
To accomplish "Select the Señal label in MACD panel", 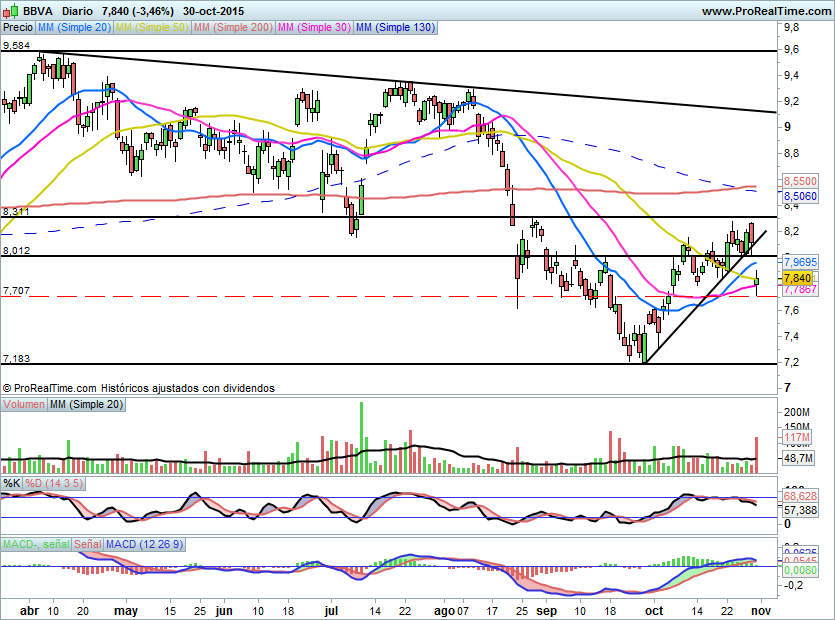I will 87,545.
